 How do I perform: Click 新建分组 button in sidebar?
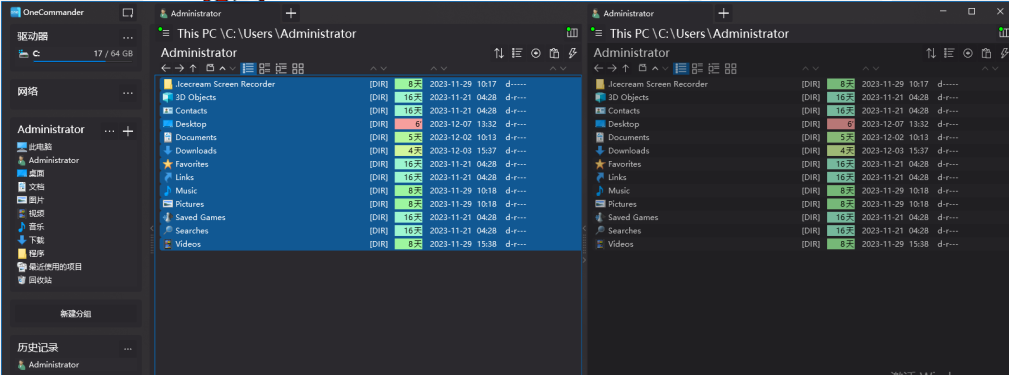[x=76, y=314]
